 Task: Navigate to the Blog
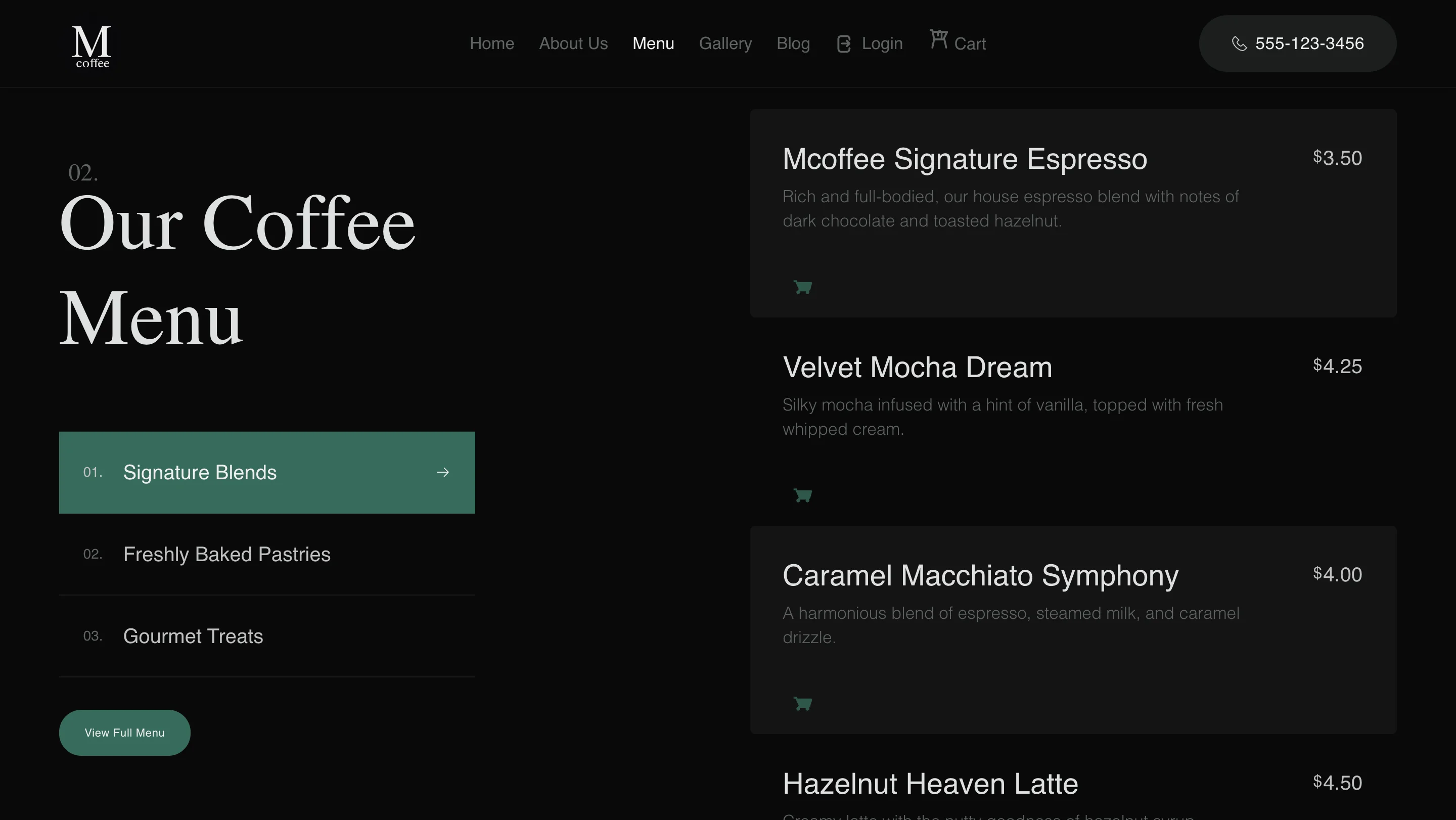click(x=793, y=43)
